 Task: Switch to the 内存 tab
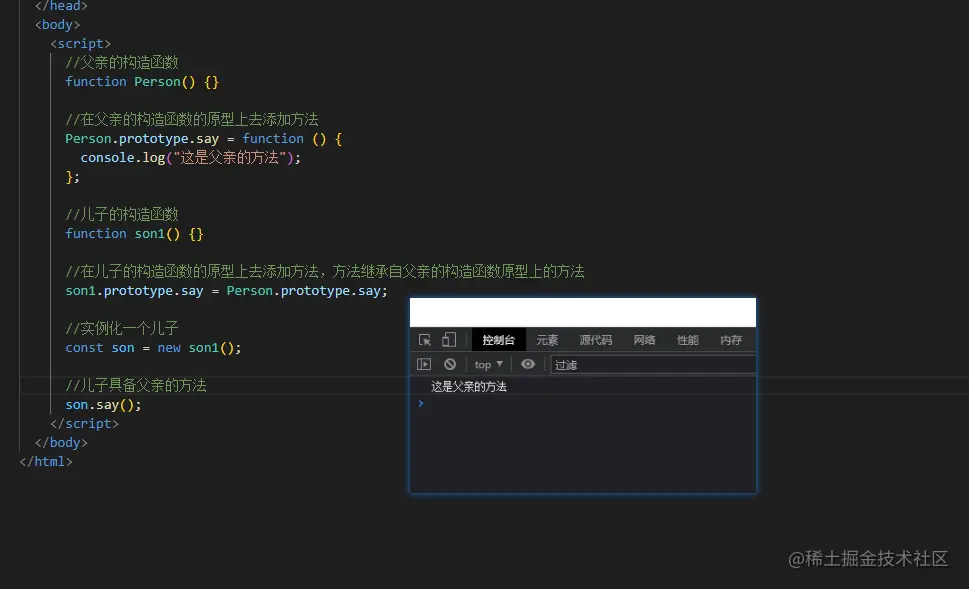tap(731, 340)
